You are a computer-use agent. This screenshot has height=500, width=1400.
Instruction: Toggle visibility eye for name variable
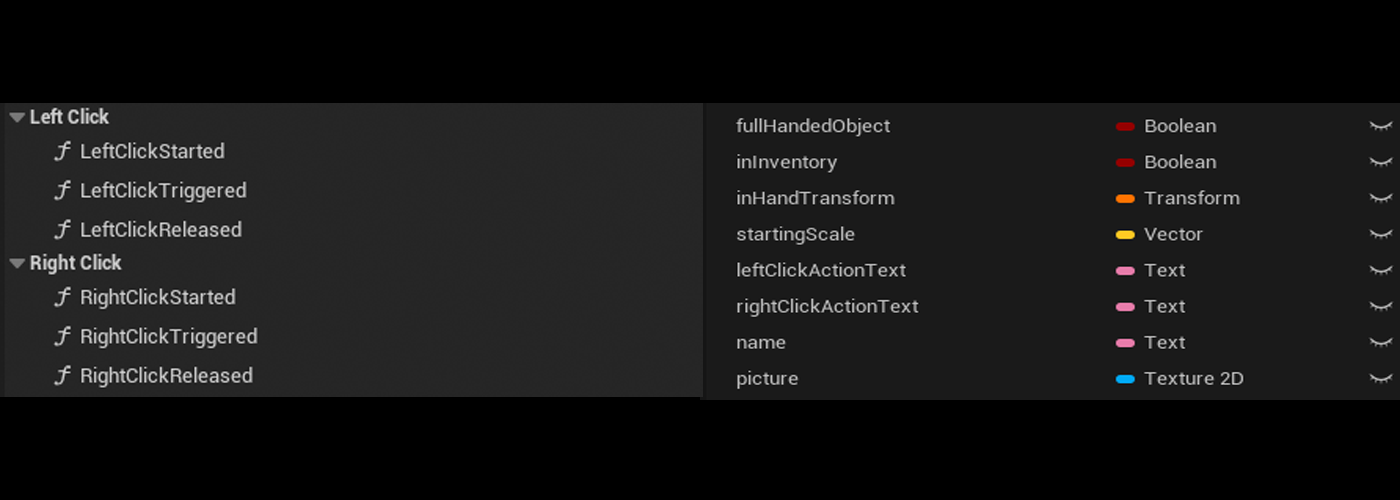(x=1380, y=343)
